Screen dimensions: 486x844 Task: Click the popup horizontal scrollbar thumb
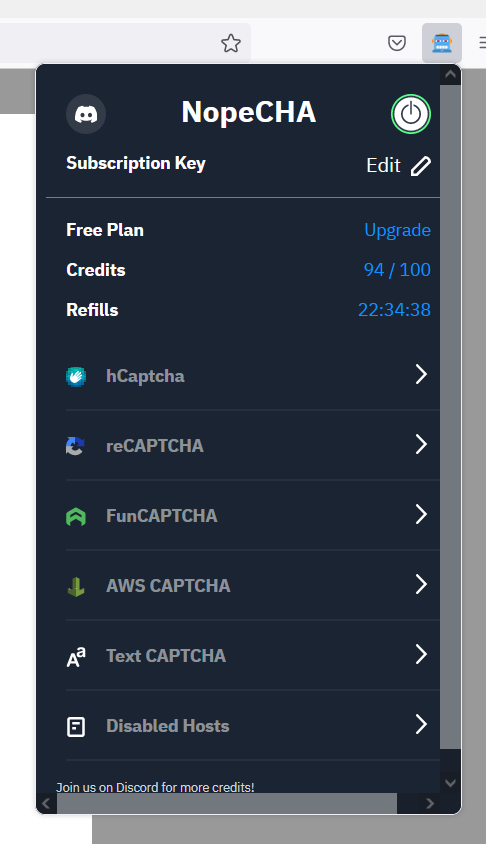[227, 803]
